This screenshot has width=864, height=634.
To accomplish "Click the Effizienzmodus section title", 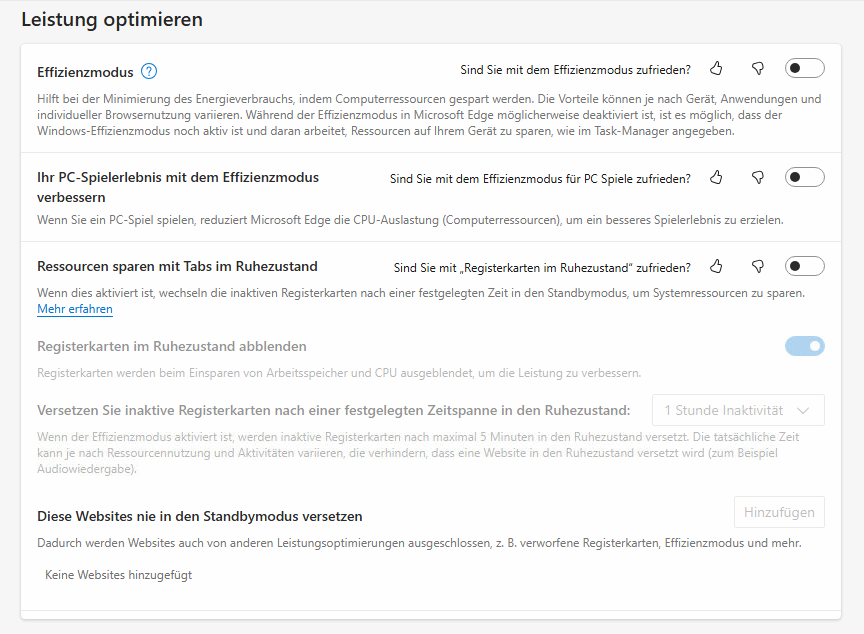I will (84, 72).
